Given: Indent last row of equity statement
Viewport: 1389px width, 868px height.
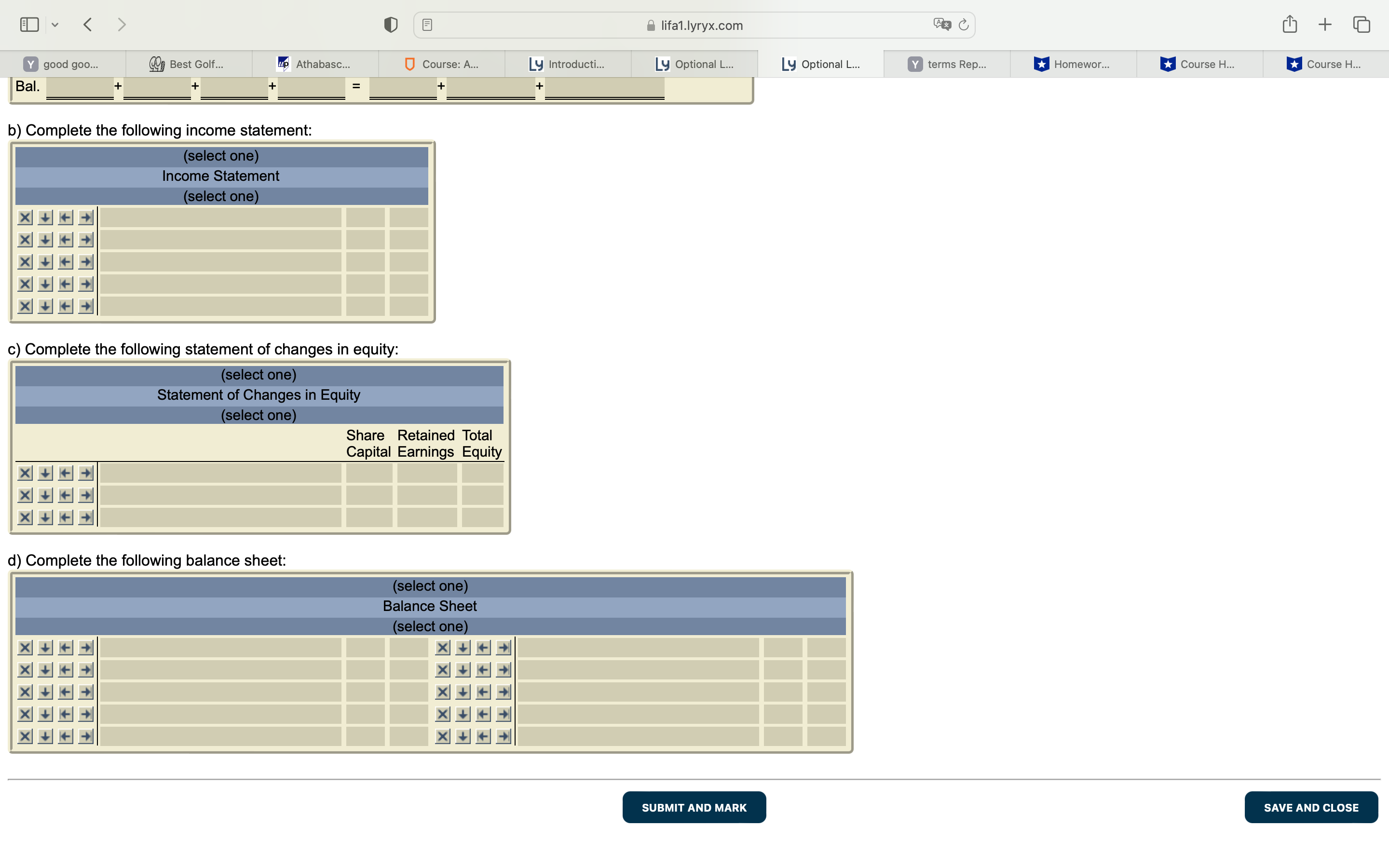Looking at the screenshot, I should coord(86,518).
